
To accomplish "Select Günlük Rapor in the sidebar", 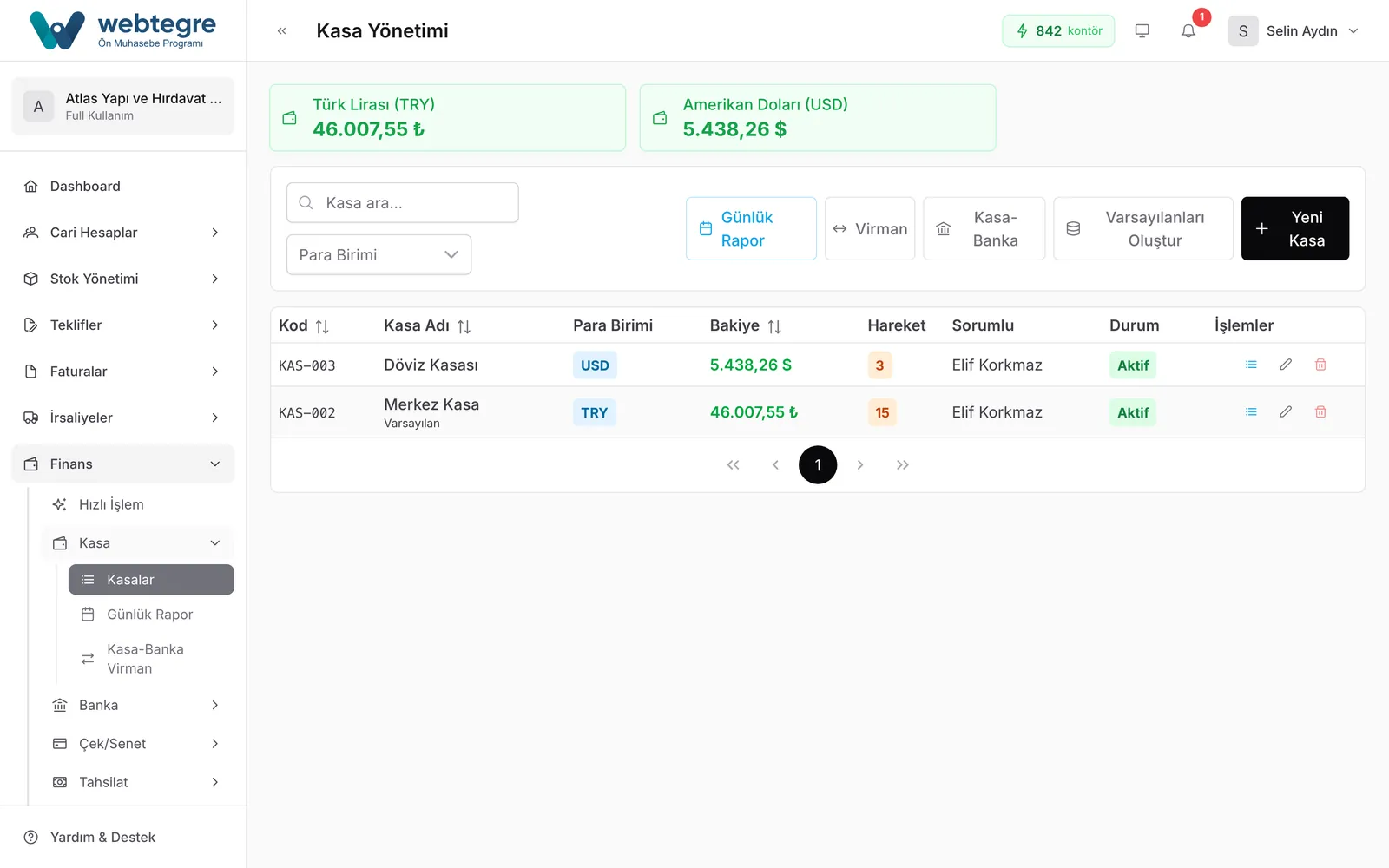I will (151, 615).
